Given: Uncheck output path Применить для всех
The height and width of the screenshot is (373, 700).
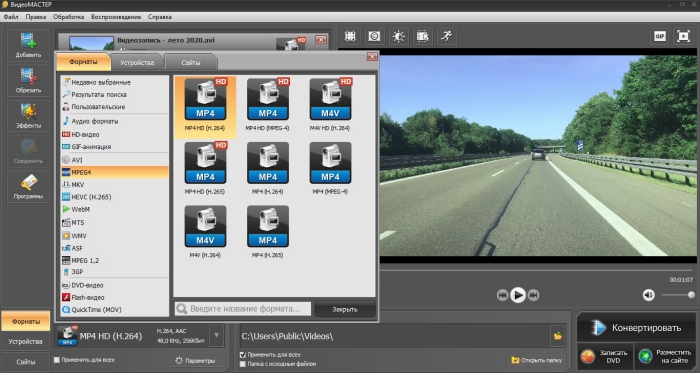Looking at the screenshot, I should [x=242, y=355].
